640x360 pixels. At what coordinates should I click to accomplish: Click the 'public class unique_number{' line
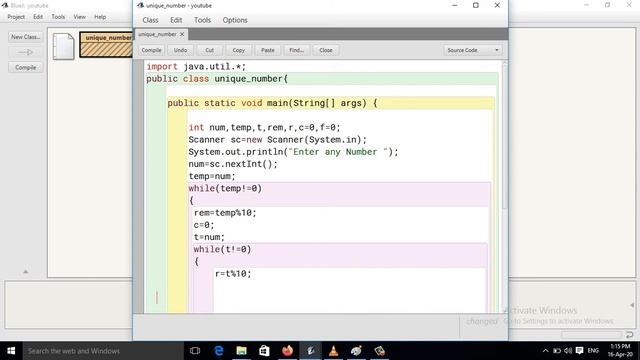pos(217,79)
